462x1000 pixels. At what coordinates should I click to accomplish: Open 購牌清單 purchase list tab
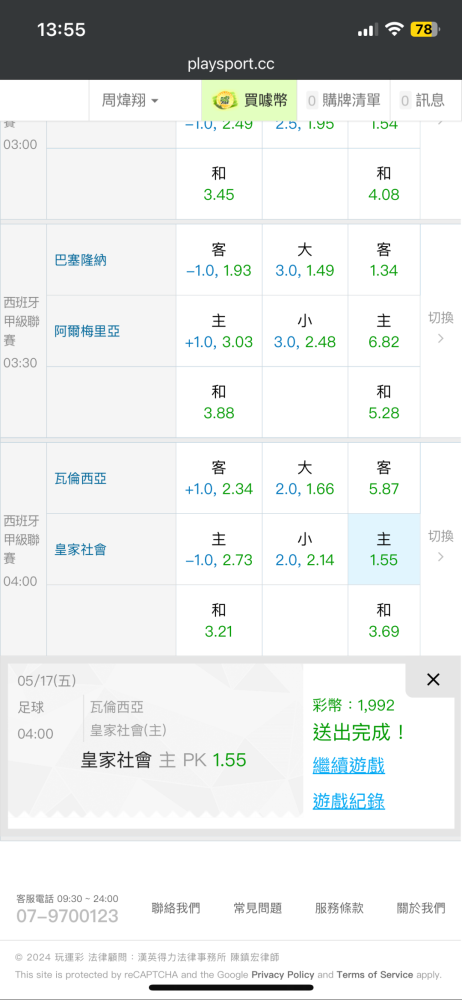[x=343, y=100]
